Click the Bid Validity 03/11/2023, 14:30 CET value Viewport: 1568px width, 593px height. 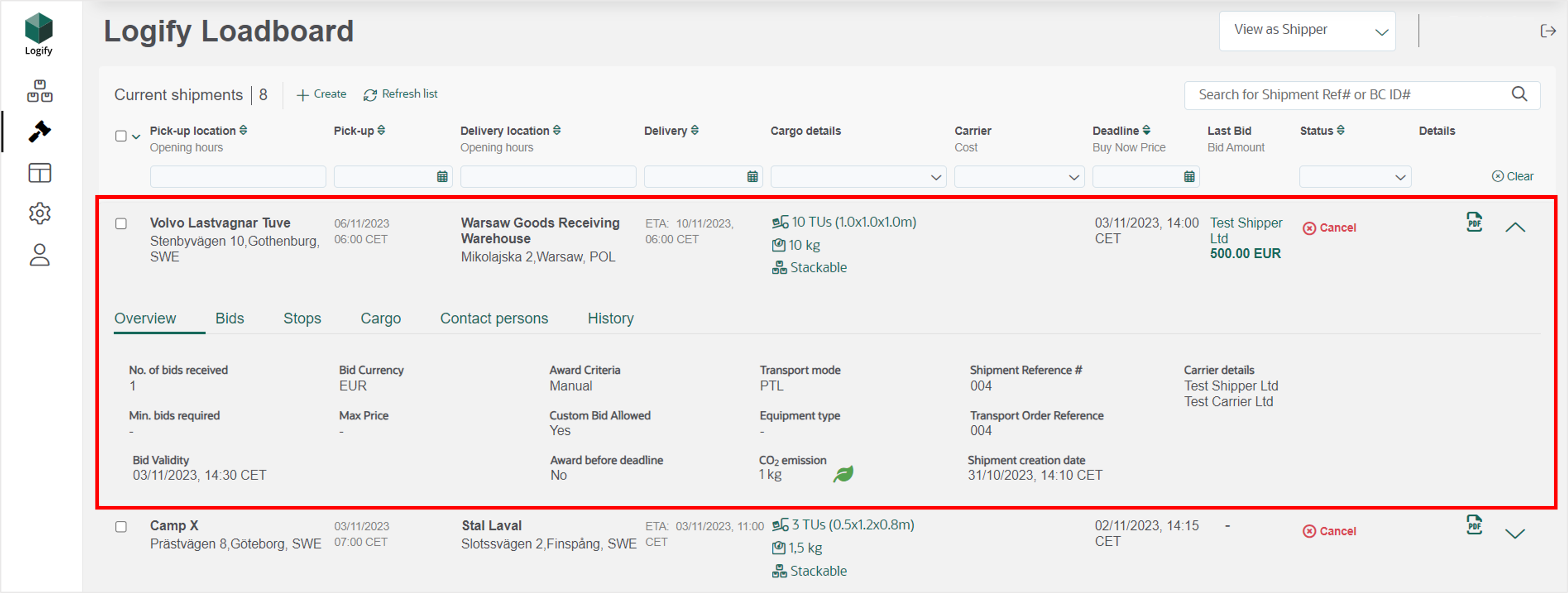pos(199,476)
